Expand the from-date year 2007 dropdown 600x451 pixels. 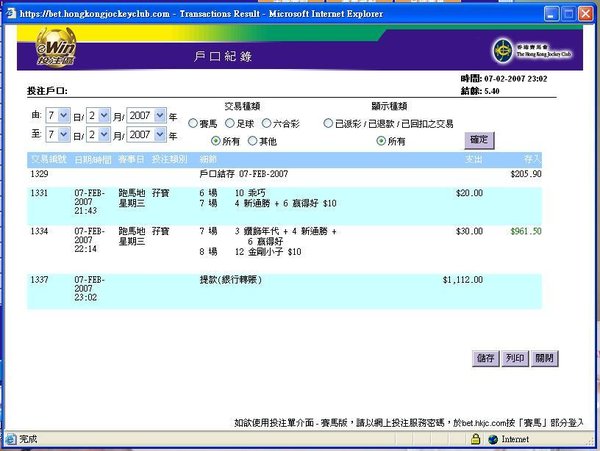147,115
